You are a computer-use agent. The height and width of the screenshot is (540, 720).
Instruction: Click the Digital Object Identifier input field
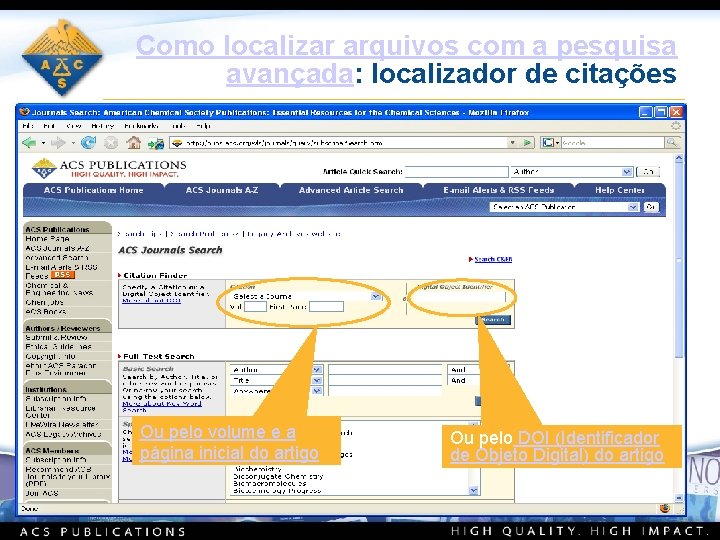click(x=459, y=298)
